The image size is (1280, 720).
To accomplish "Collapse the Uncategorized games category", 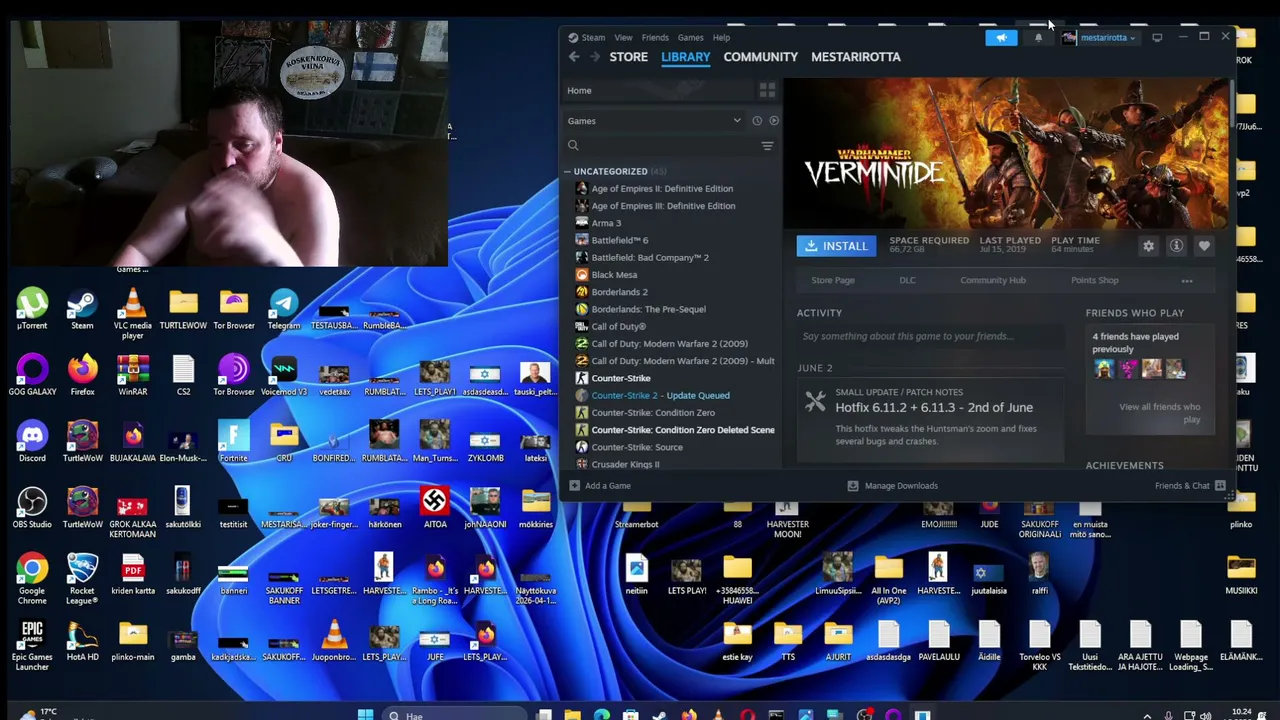I will pos(567,172).
